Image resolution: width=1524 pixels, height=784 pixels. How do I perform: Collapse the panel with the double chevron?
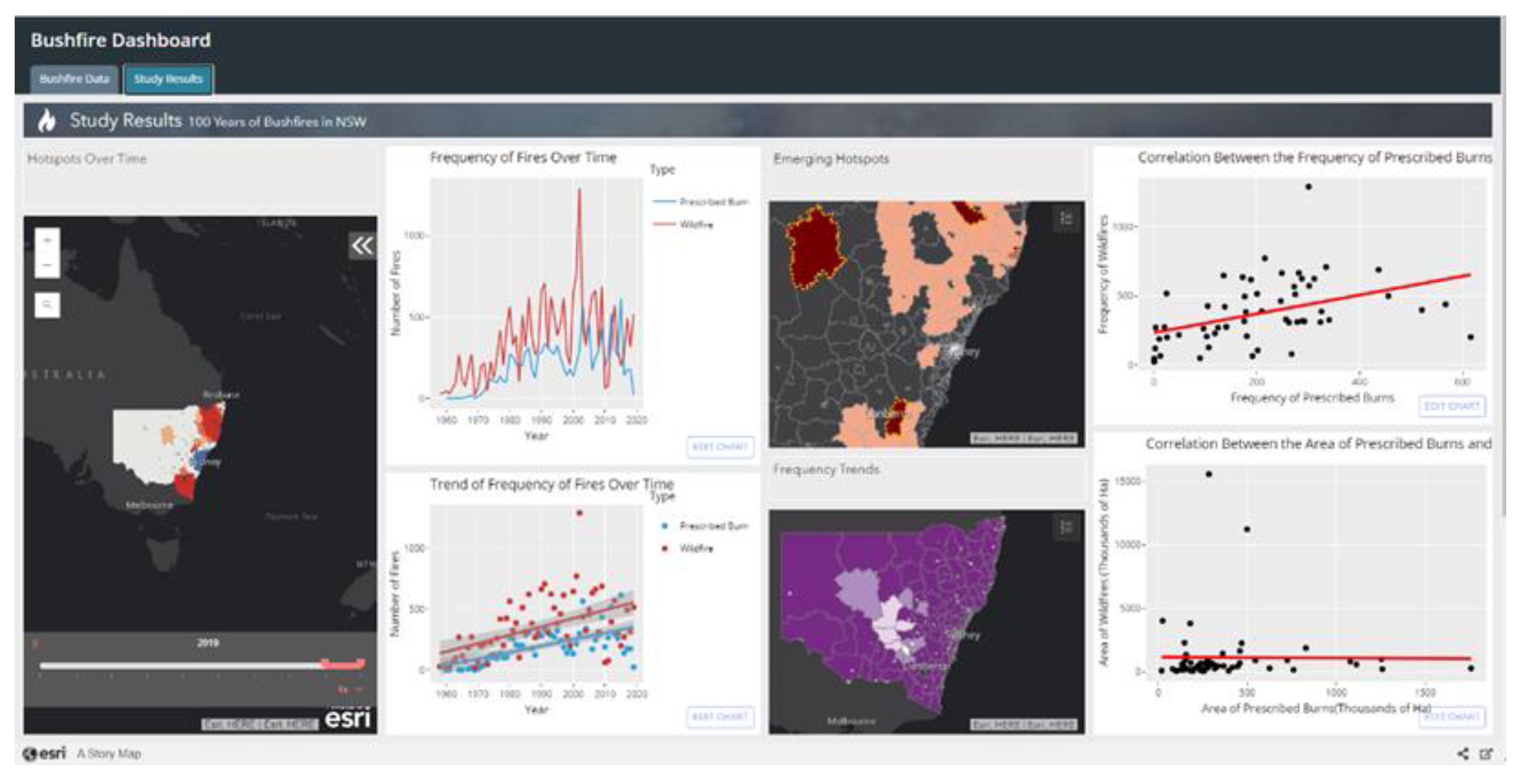point(362,245)
